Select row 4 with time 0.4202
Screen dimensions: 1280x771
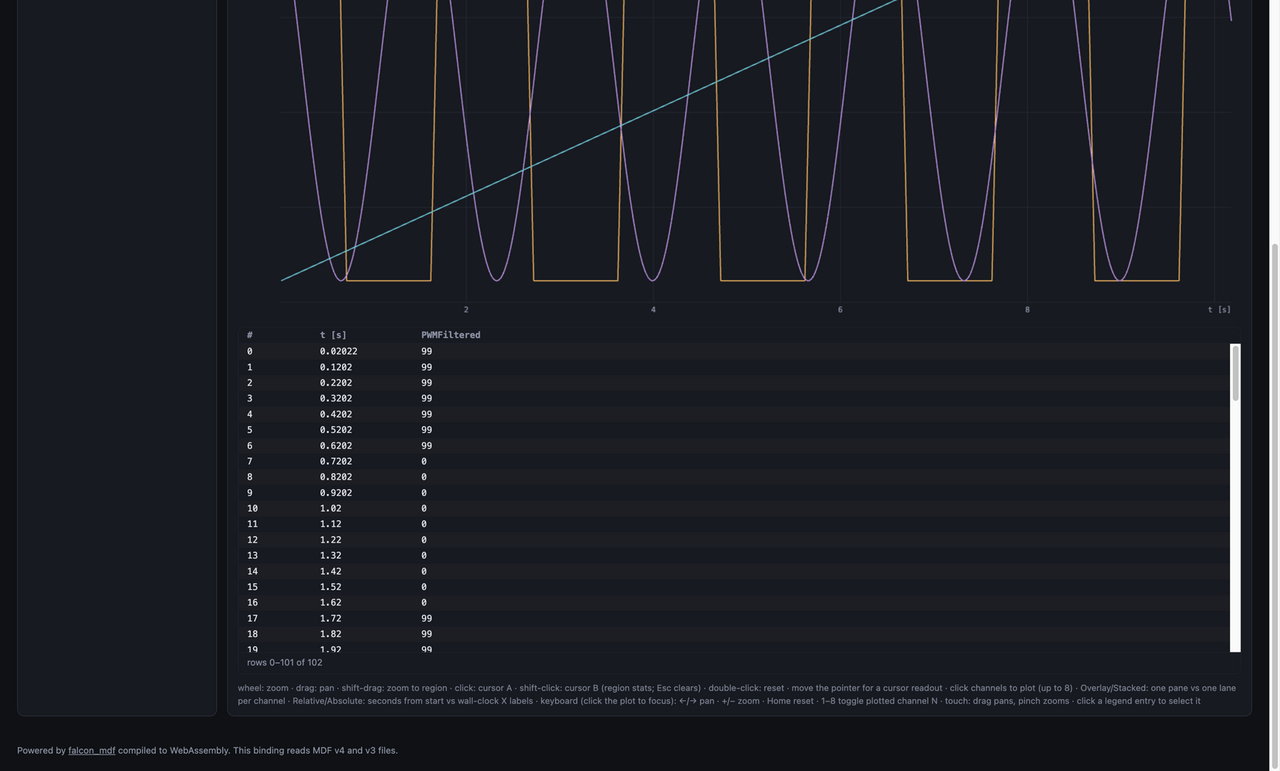coord(736,414)
